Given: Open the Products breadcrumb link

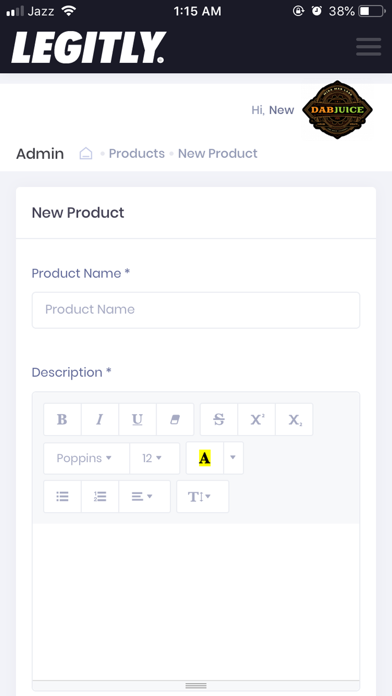Looking at the screenshot, I should click(137, 154).
